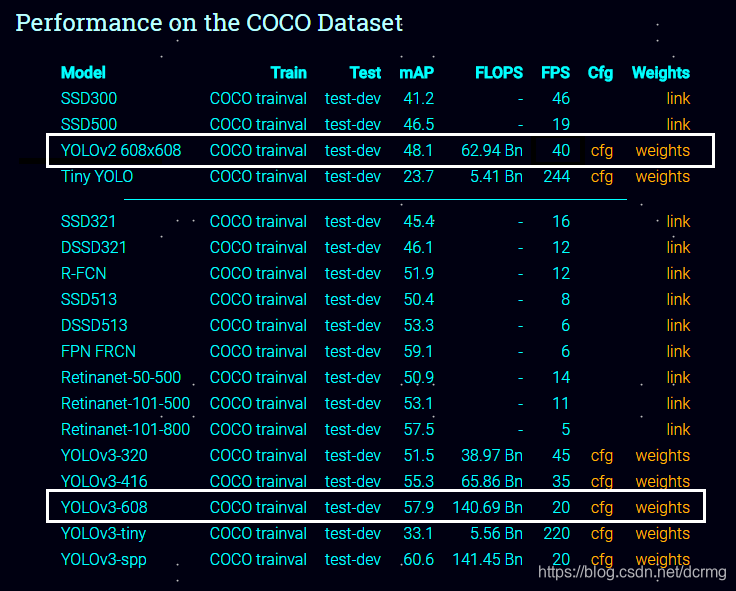
Task: Select the 'Performance on the COCO Dataset' heading
Action: (x=209, y=23)
